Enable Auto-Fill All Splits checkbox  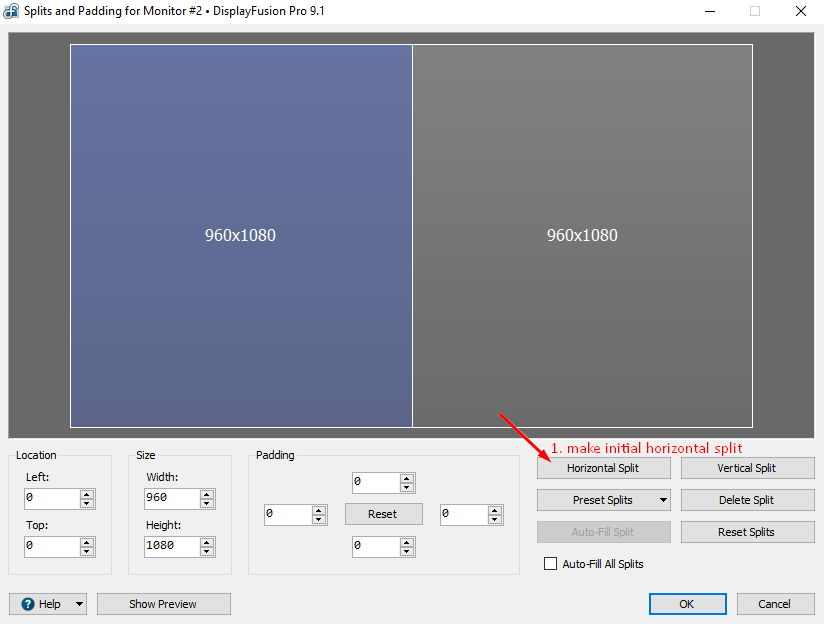[x=550, y=564]
